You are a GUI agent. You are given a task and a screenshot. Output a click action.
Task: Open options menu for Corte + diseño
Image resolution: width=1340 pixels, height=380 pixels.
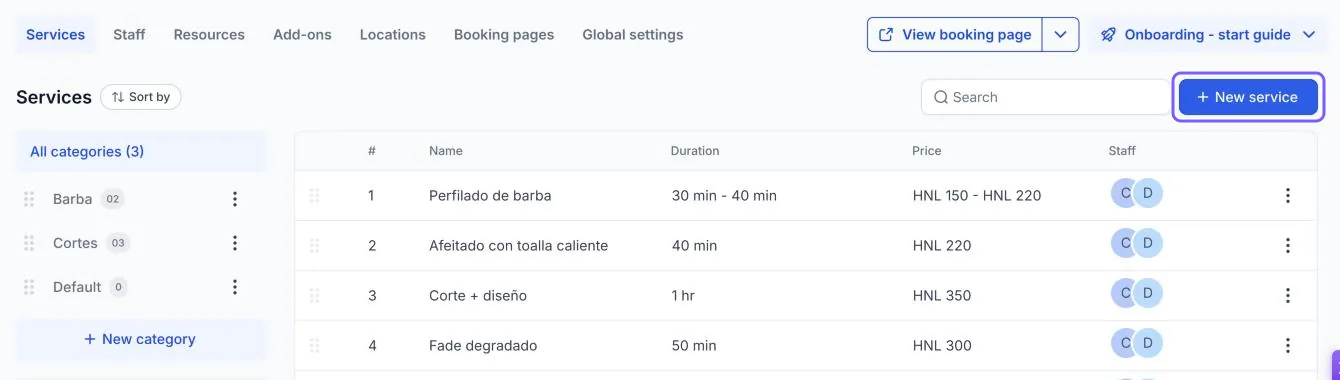1288,295
